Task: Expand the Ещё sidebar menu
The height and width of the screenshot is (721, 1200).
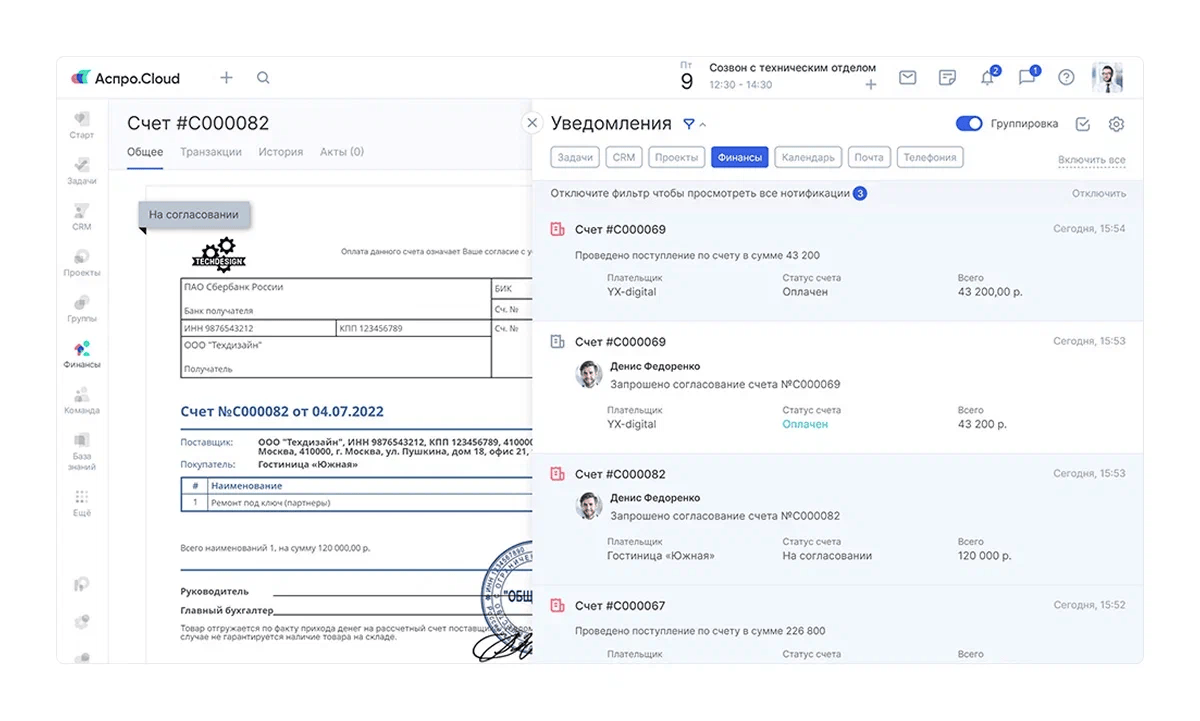Action: 82,502
